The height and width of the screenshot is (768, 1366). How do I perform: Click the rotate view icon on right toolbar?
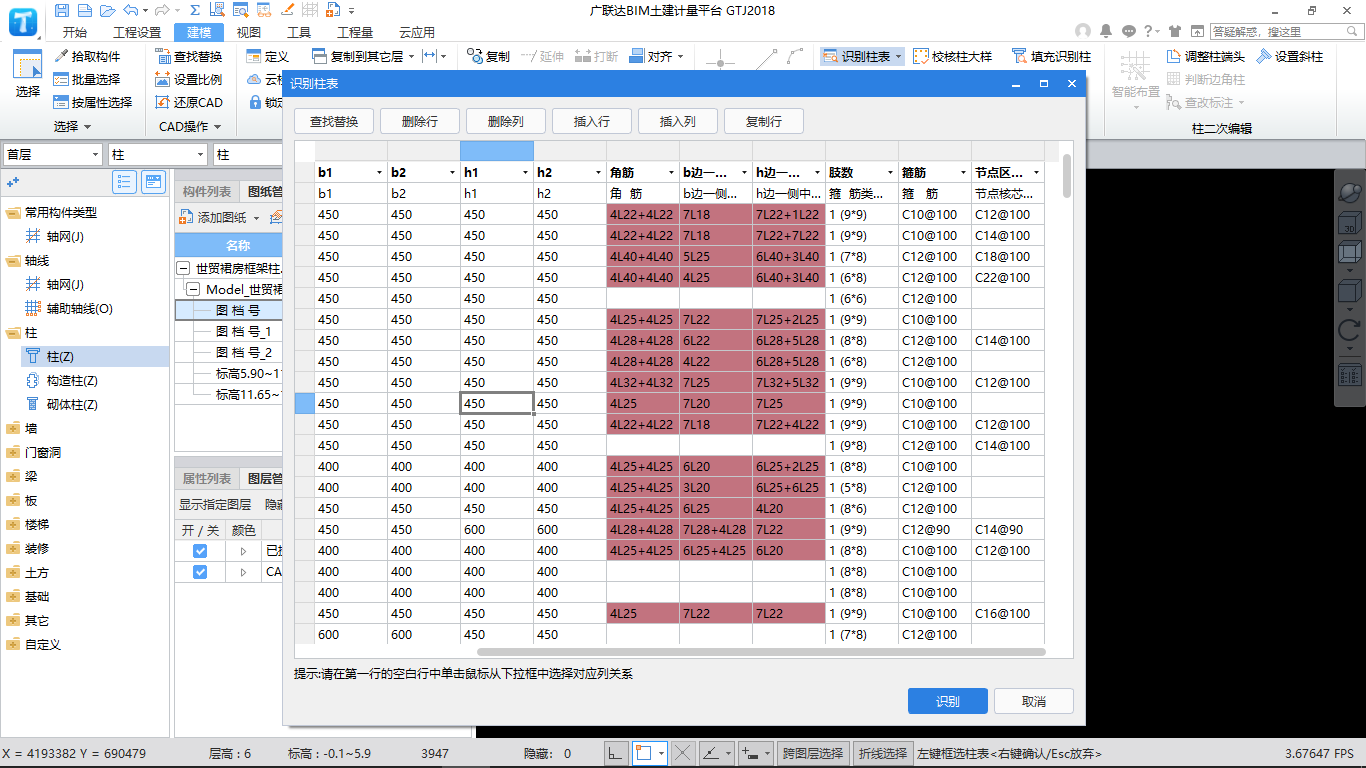pyautogui.click(x=1349, y=330)
